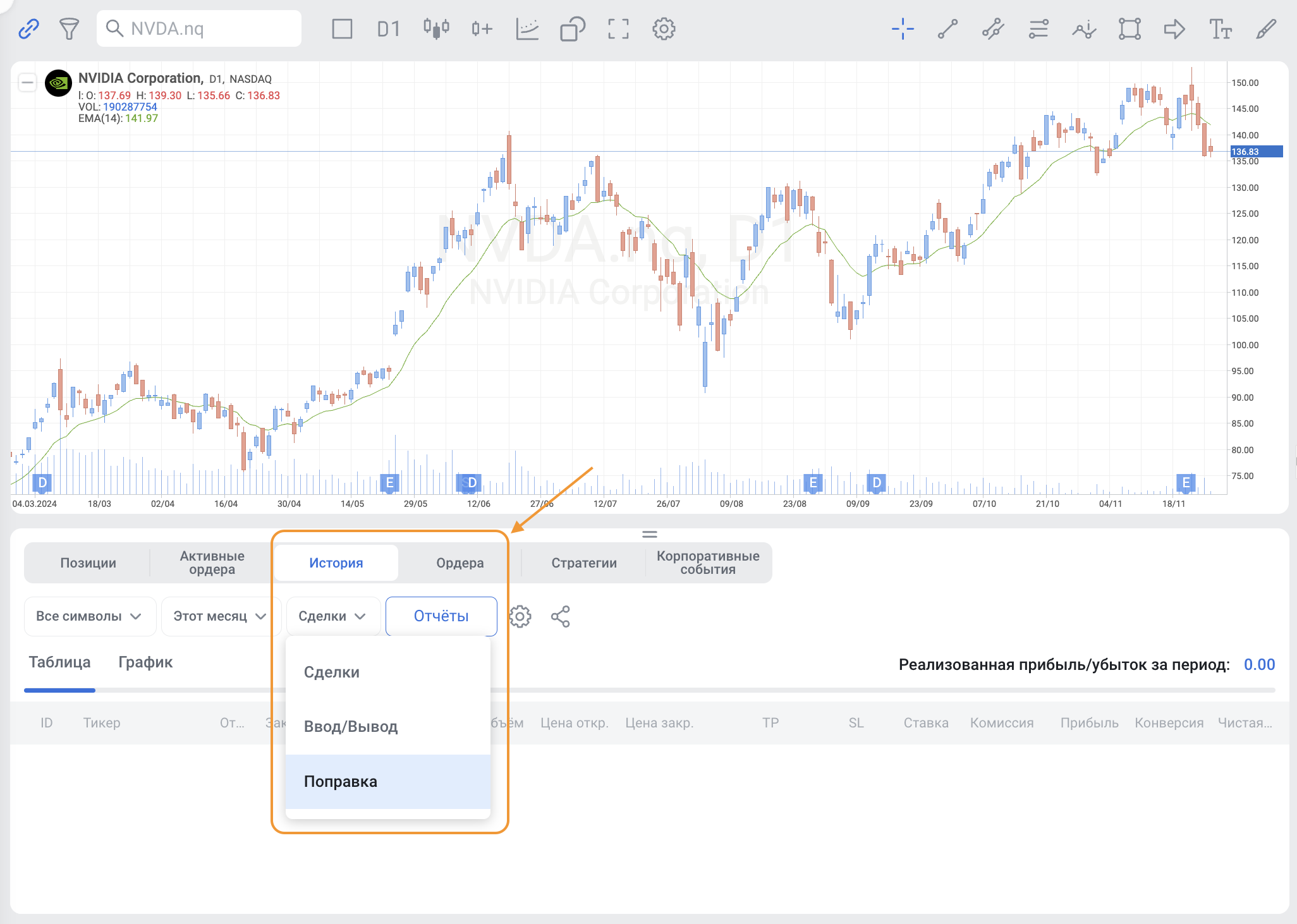Click the panel resize drag handle

coord(649,534)
